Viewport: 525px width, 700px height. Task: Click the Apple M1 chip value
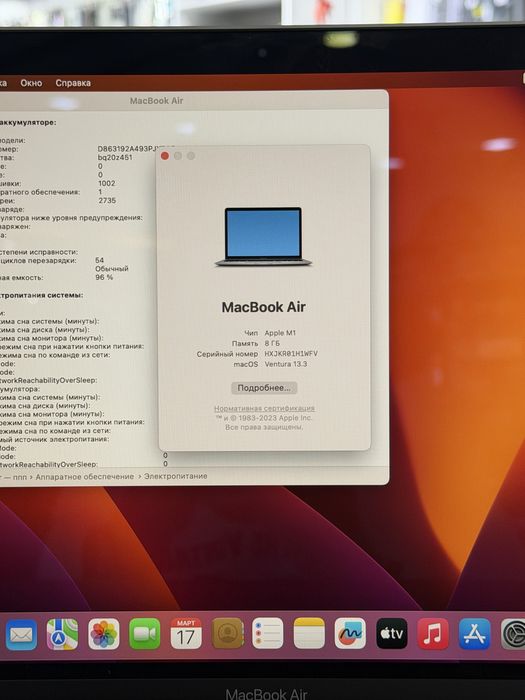(280, 333)
